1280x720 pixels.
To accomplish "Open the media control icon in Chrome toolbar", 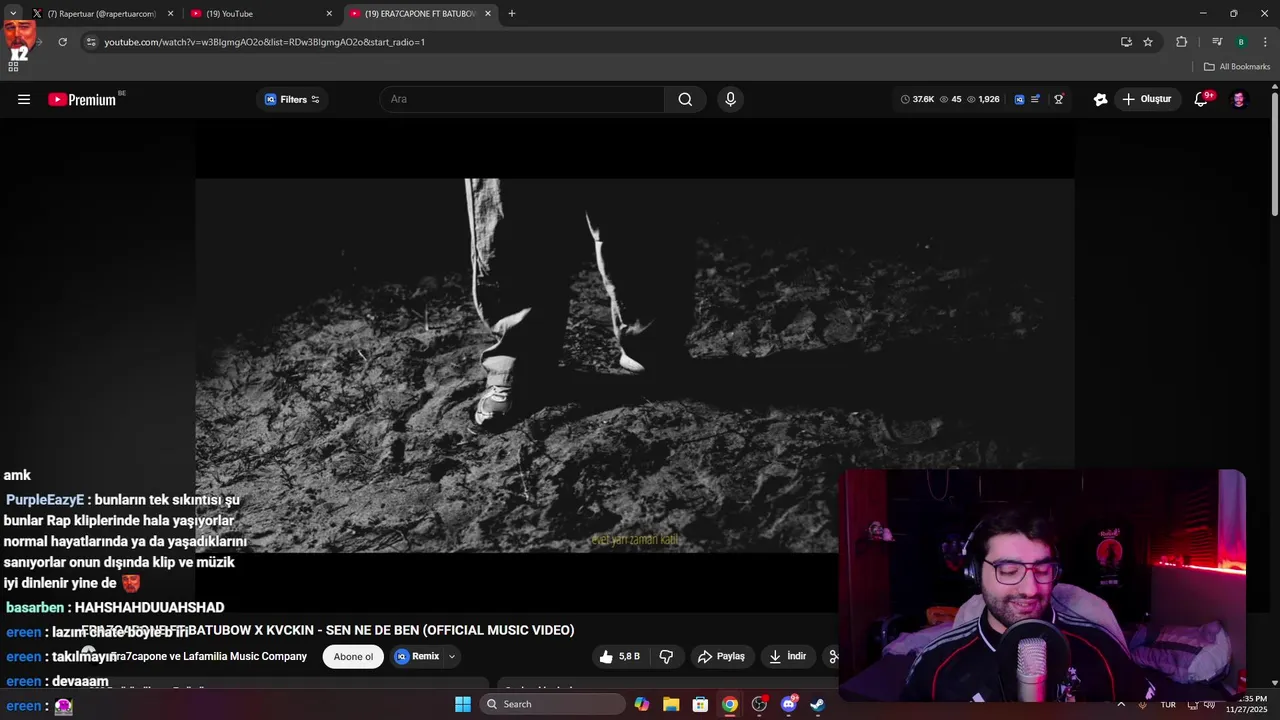I will [x=1217, y=42].
